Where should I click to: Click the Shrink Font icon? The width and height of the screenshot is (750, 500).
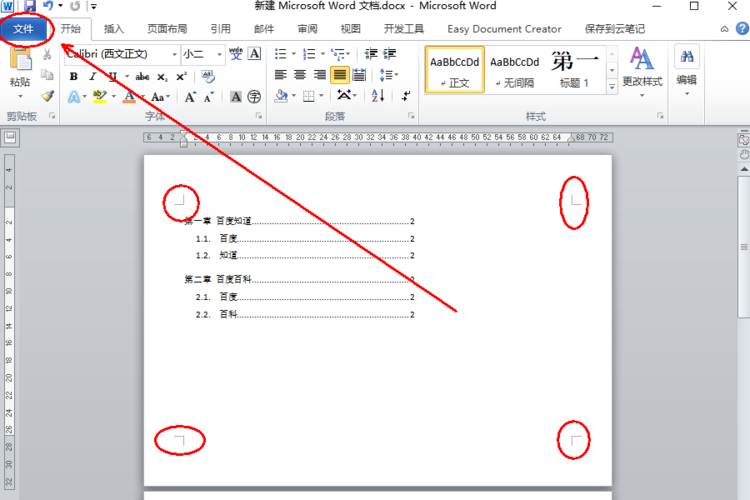coord(209,97)
